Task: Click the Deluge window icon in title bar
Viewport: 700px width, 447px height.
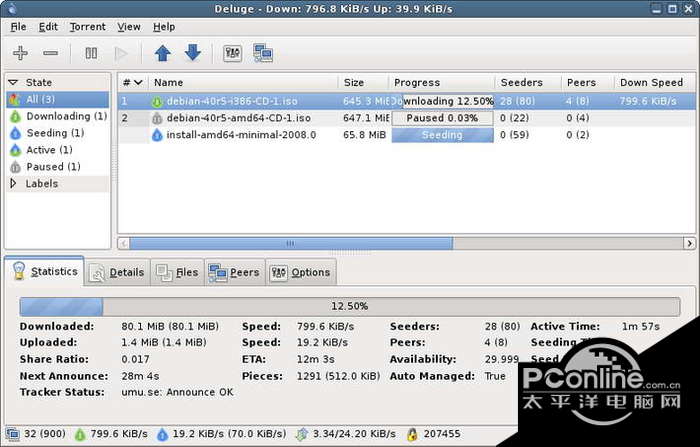Action: 12,8
